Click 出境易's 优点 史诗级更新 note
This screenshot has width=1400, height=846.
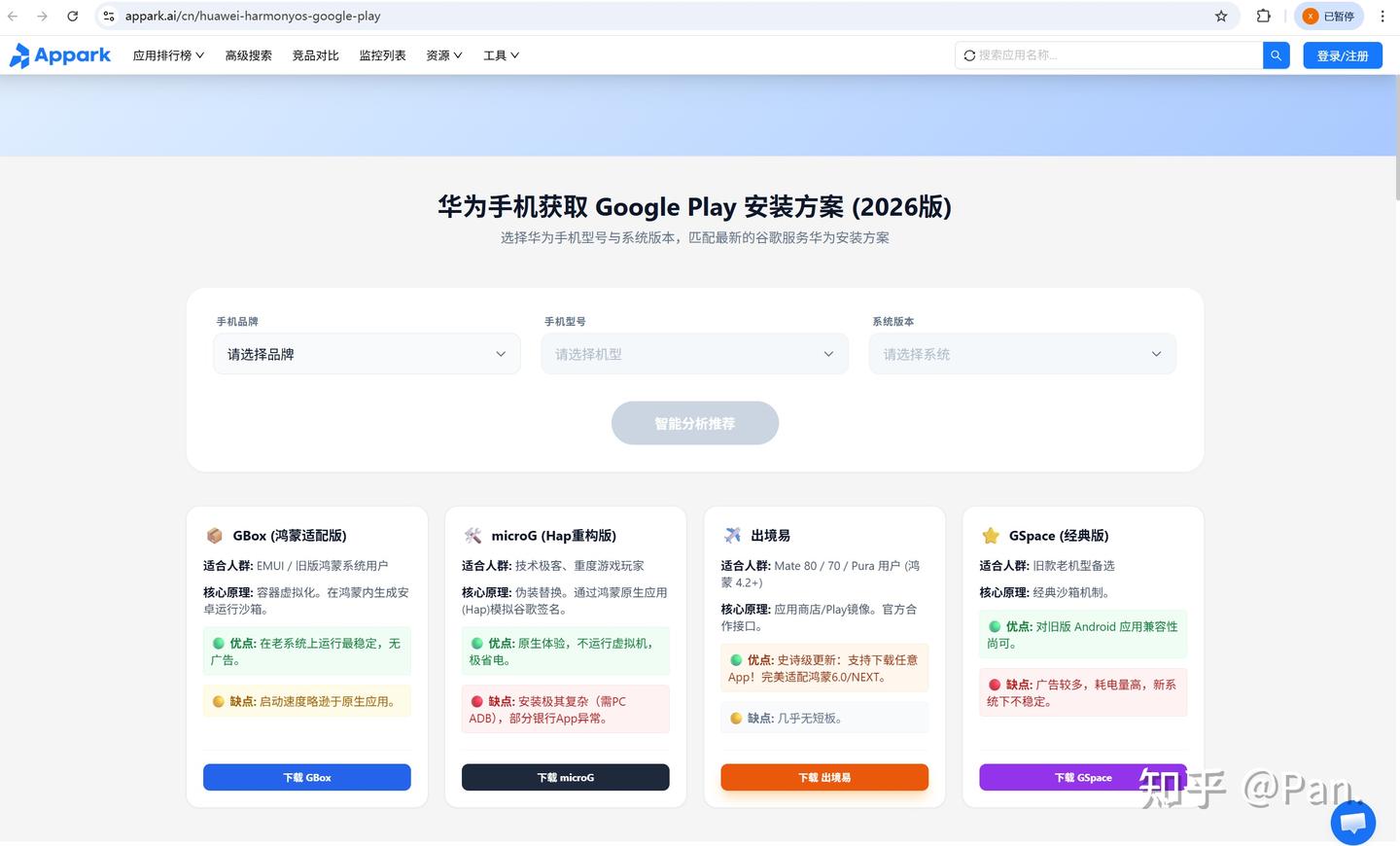point(824,668)
